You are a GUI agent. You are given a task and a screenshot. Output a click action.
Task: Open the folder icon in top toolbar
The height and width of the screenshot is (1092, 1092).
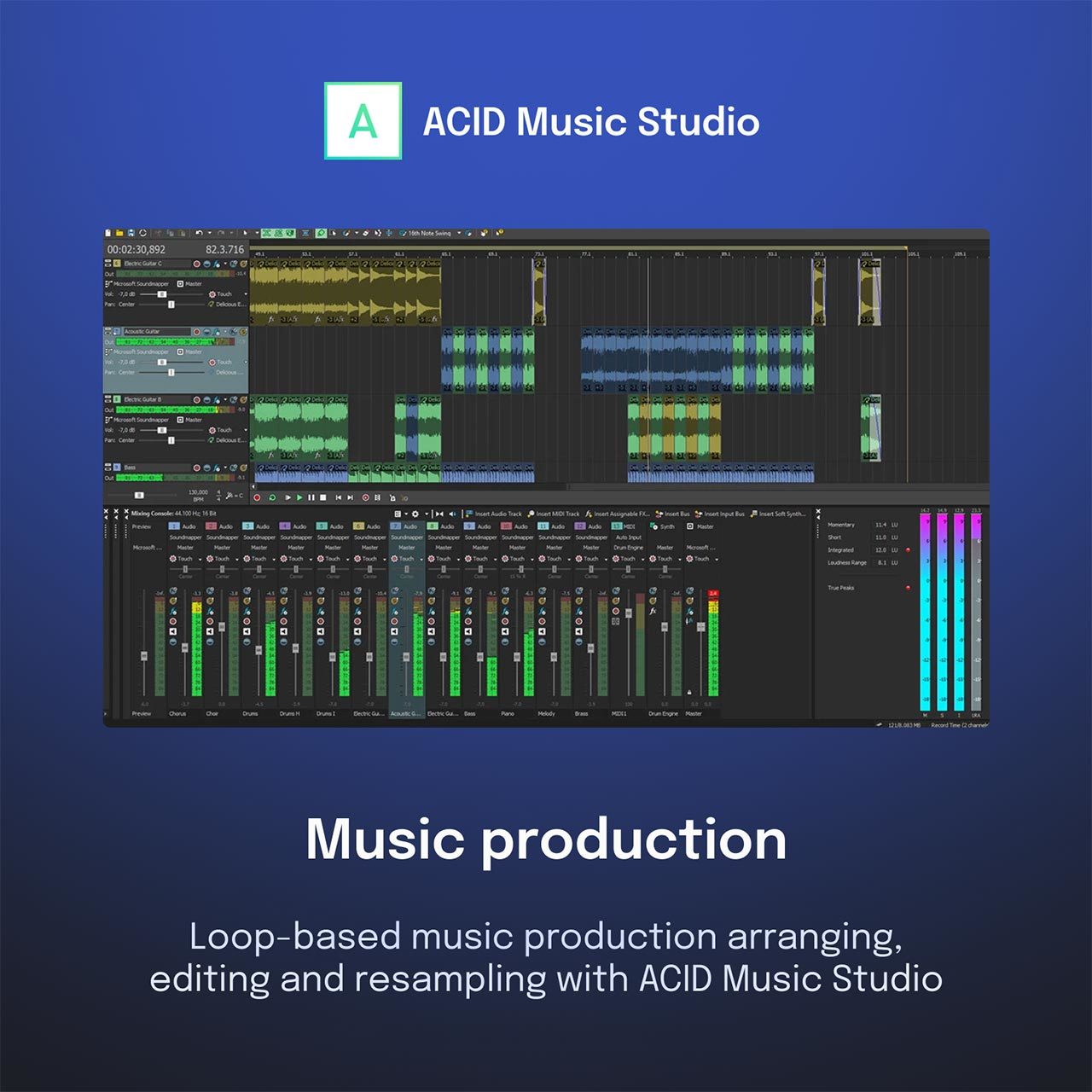119,233
